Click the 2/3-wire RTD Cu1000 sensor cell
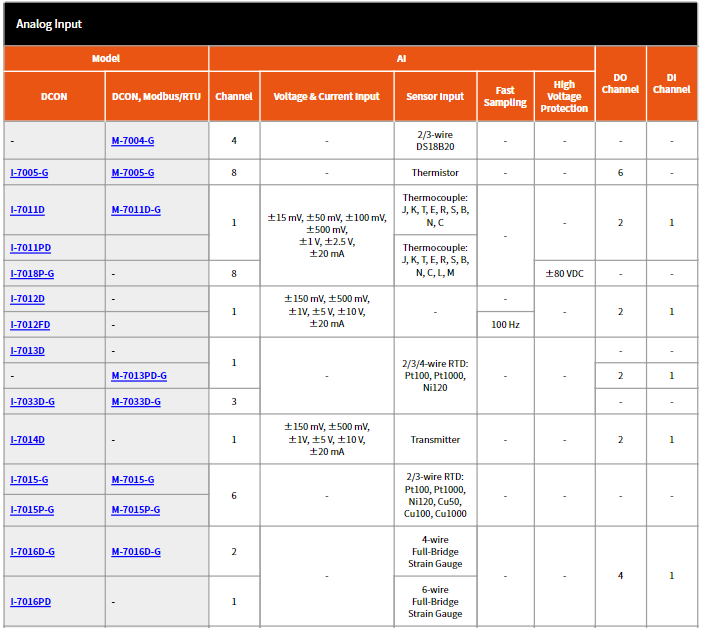702x628 pixels. pos(435,496)
